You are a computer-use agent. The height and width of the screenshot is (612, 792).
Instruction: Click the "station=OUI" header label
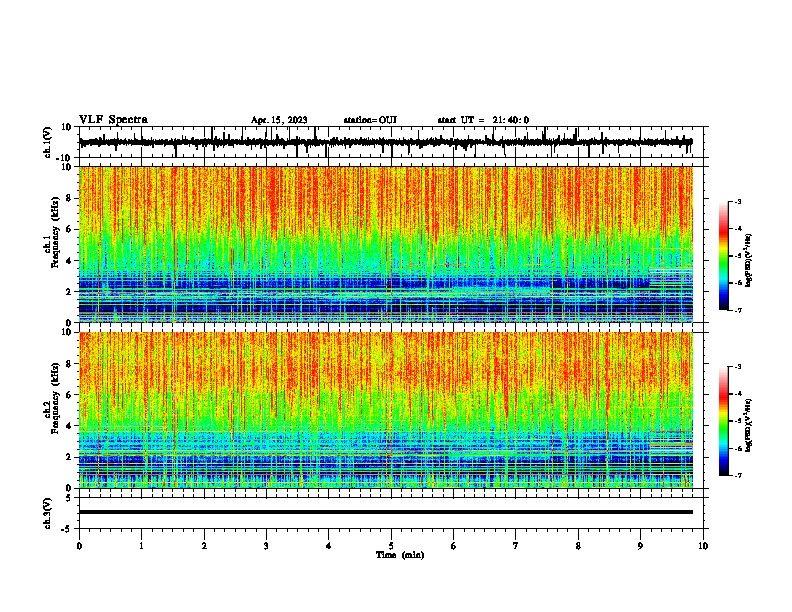click(370, 120)
